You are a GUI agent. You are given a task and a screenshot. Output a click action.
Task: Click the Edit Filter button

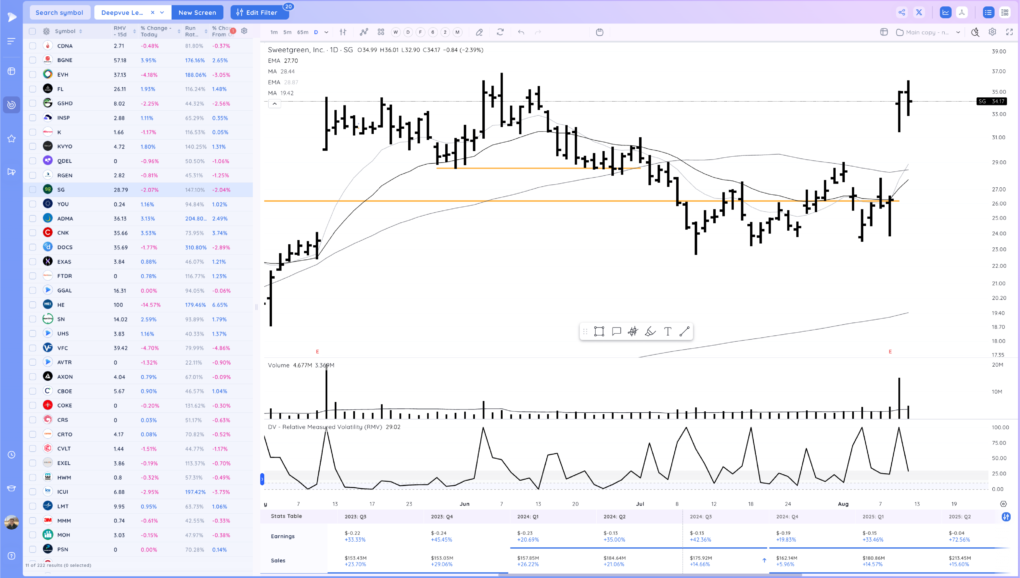click(259, 12)
